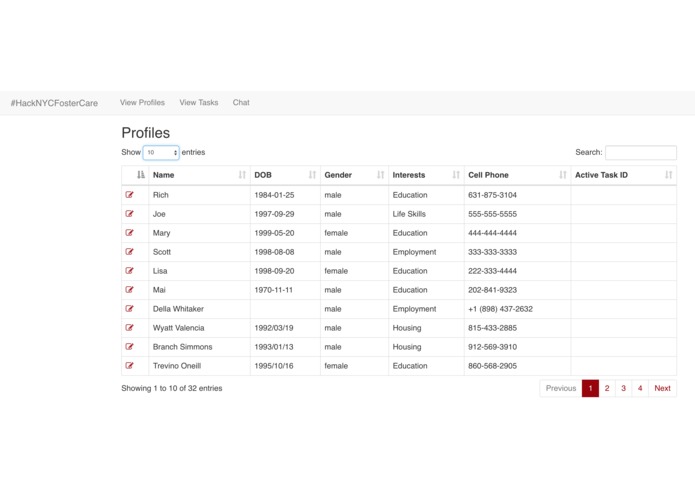Click the DOB value 1984-01-25

coord(274,195)
